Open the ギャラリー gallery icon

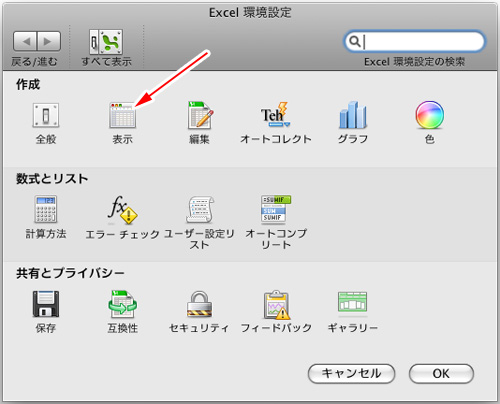353,302
